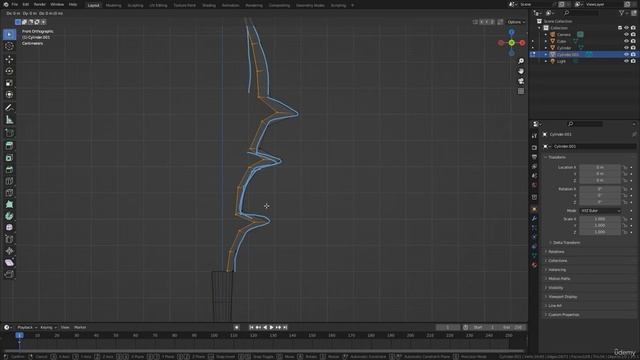Choose the Edge Slide tool
The height and width of the screenshot is (360, 640).
[9, 239]
